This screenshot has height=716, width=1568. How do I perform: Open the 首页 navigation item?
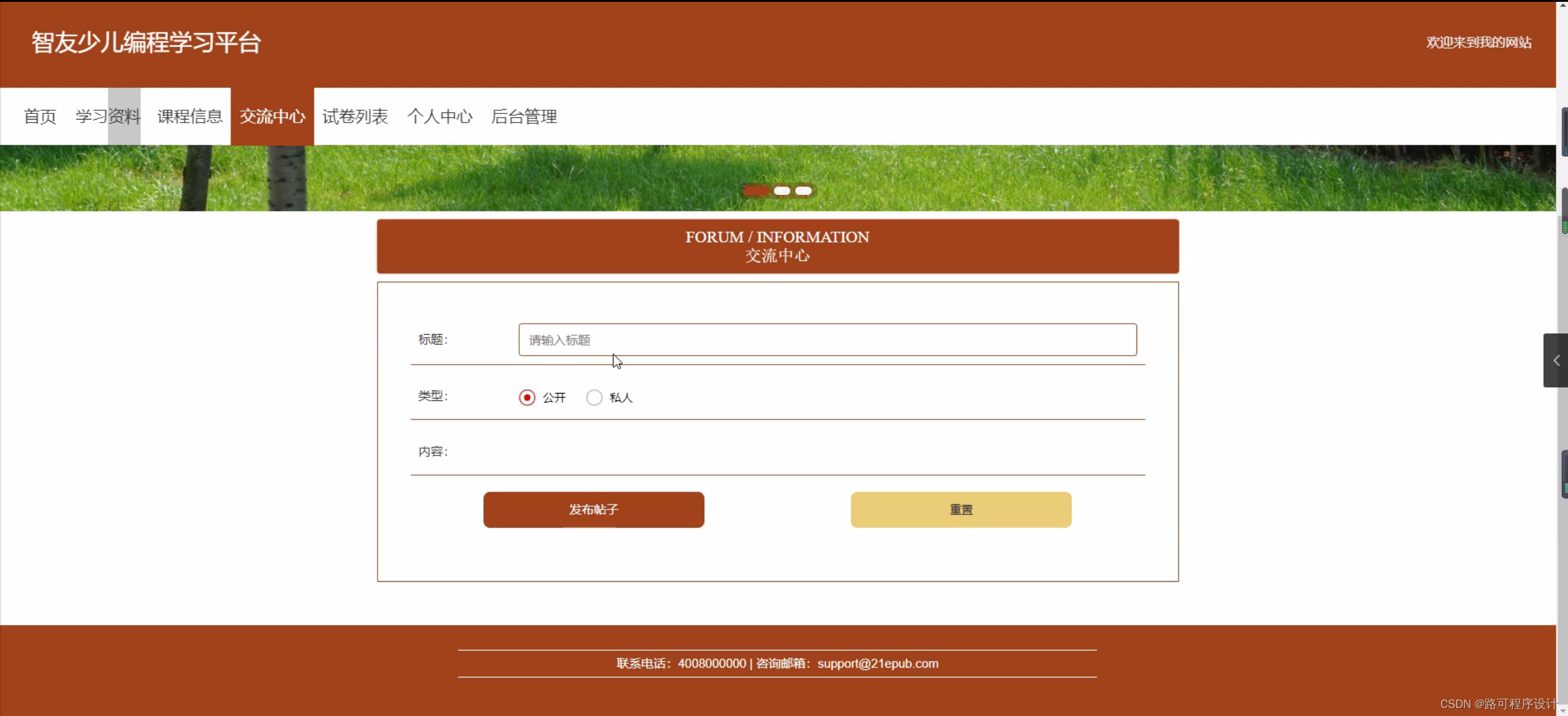(x=39, y=116)
